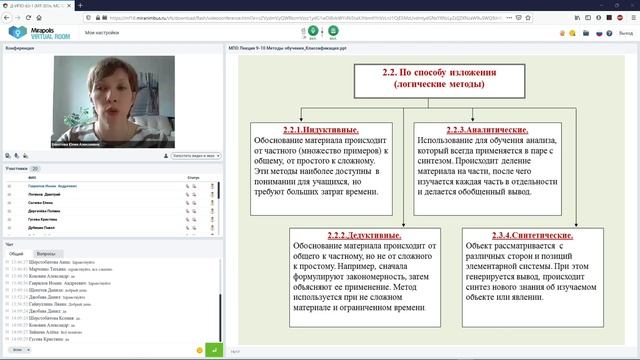Toggle the green camera button

333,31
